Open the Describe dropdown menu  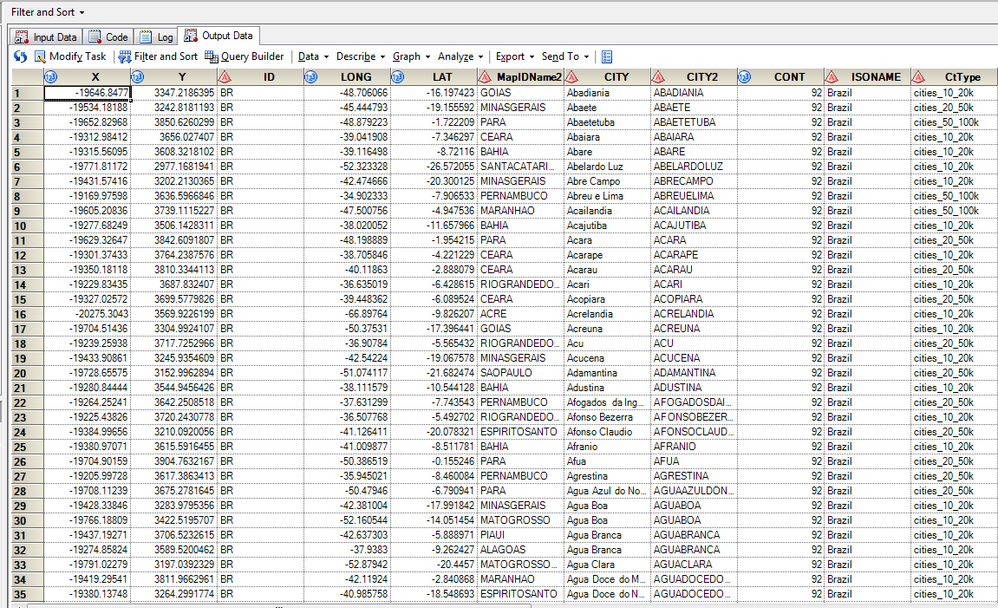[360, 57]
